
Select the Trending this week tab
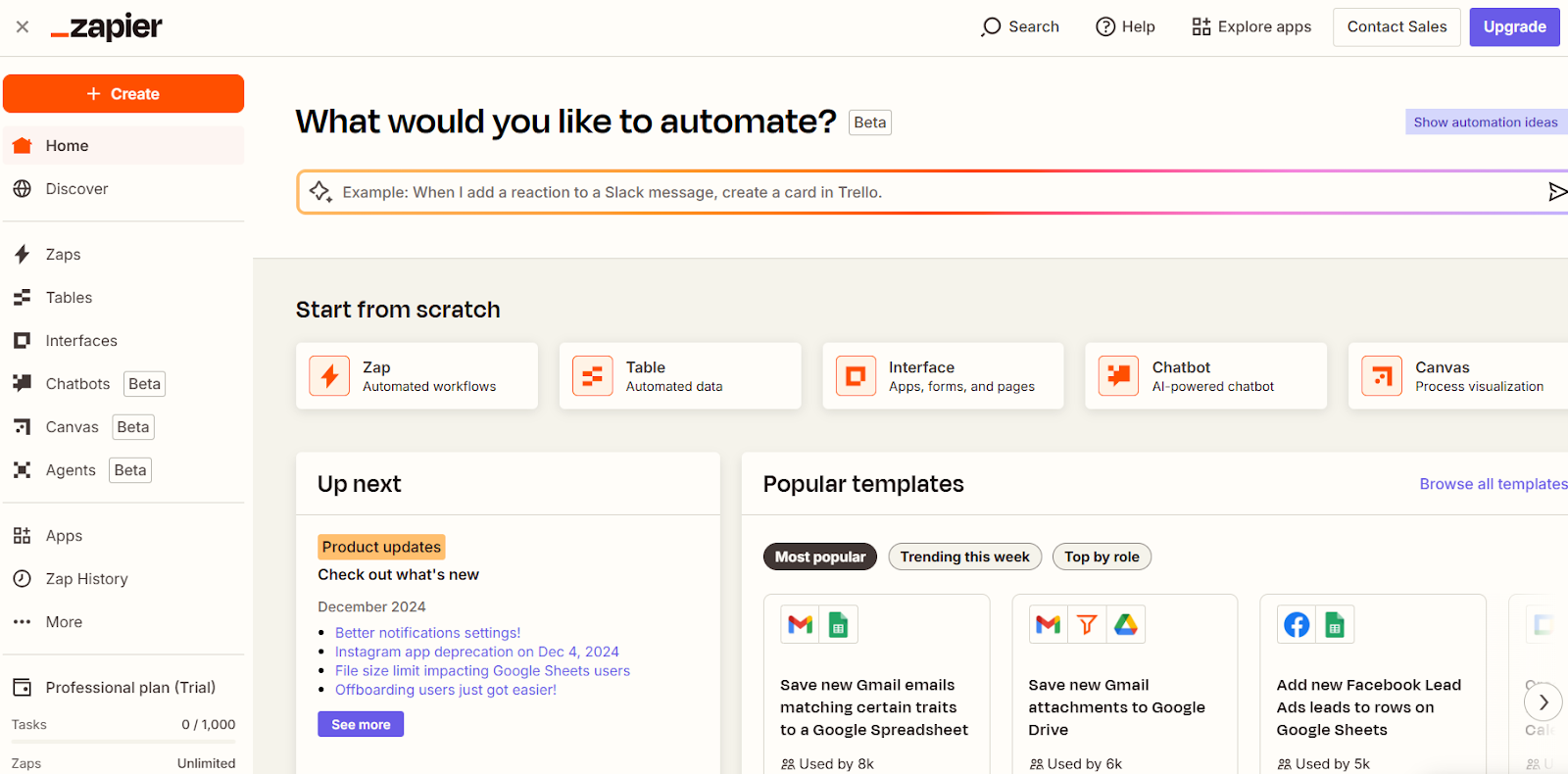(965, 557)
